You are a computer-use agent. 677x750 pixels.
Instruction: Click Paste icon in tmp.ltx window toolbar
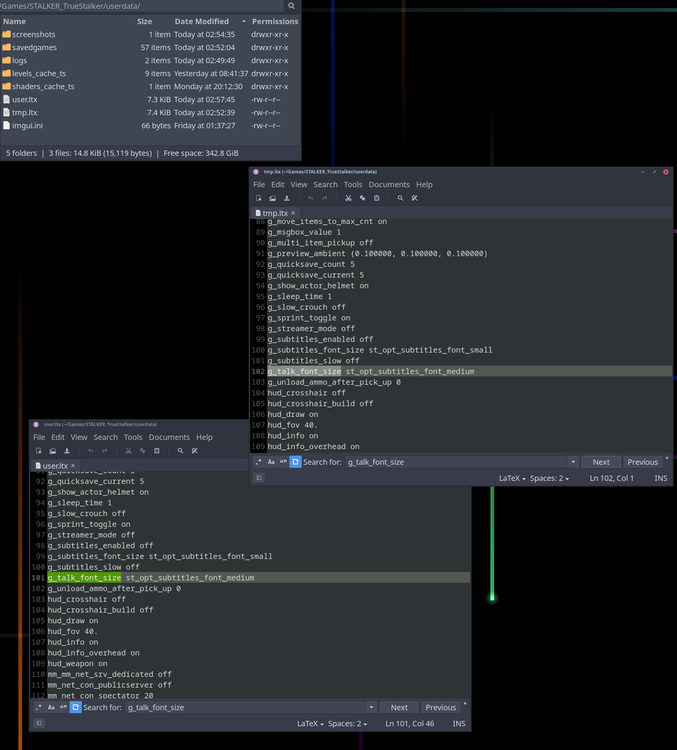click(377, 198)
